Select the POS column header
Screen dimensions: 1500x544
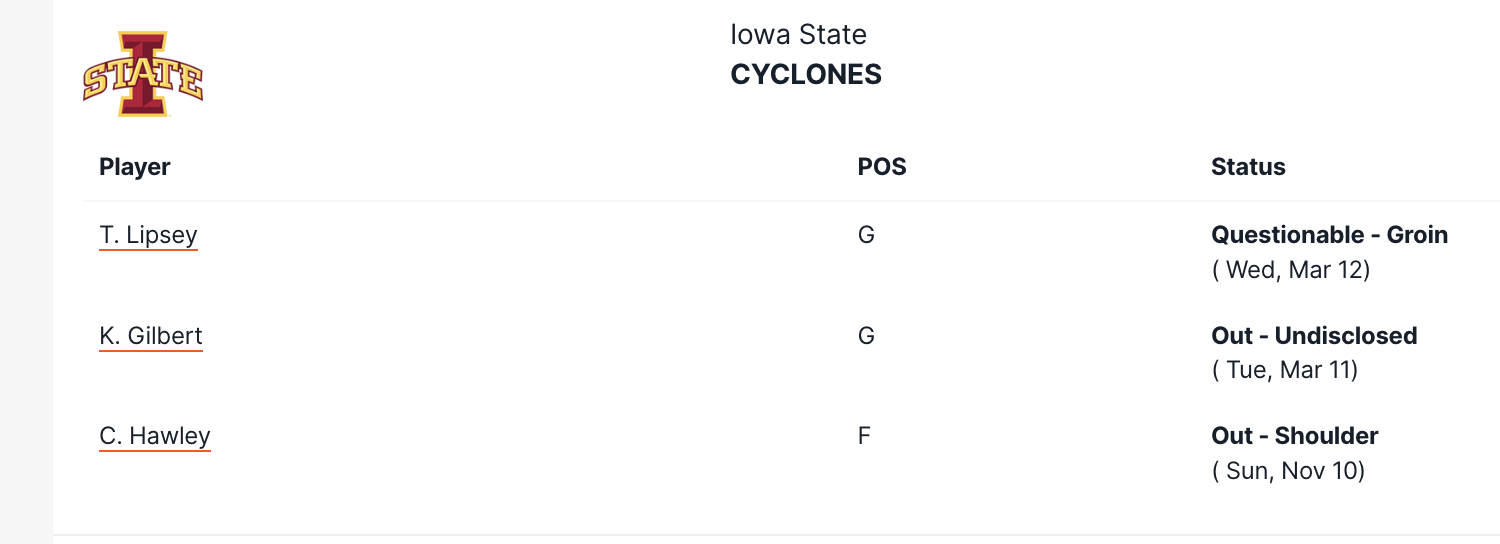coord(882,166)
